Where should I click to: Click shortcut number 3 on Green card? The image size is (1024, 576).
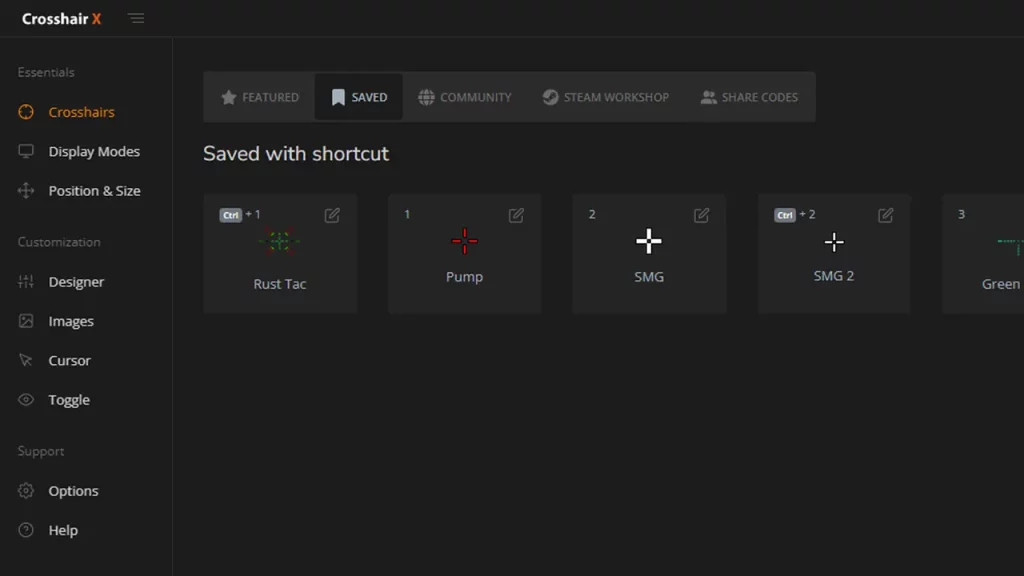pos(961,214)
